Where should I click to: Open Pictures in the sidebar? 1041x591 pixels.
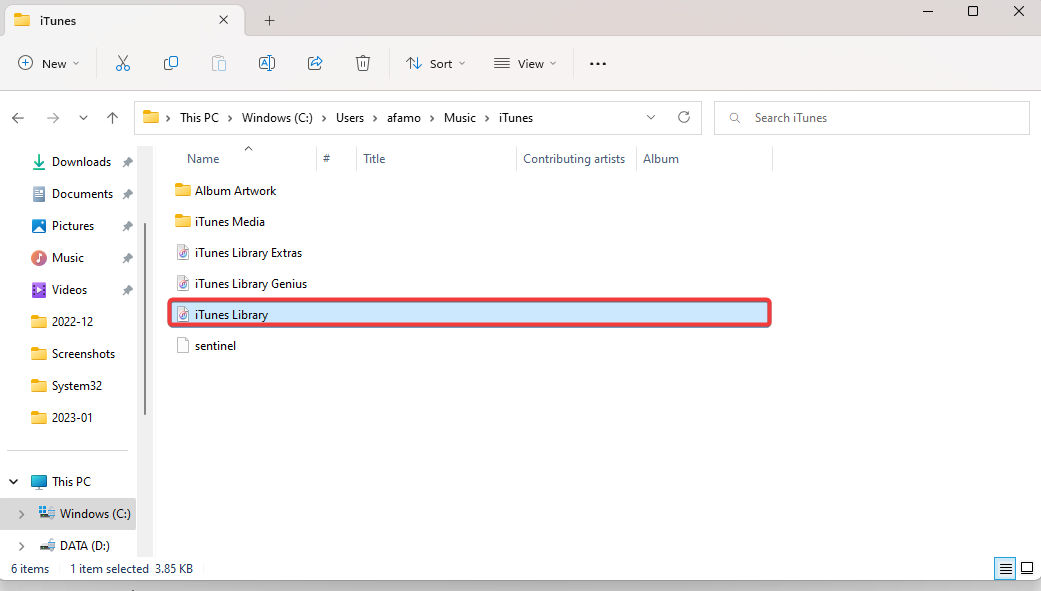(x=73, y=226)
